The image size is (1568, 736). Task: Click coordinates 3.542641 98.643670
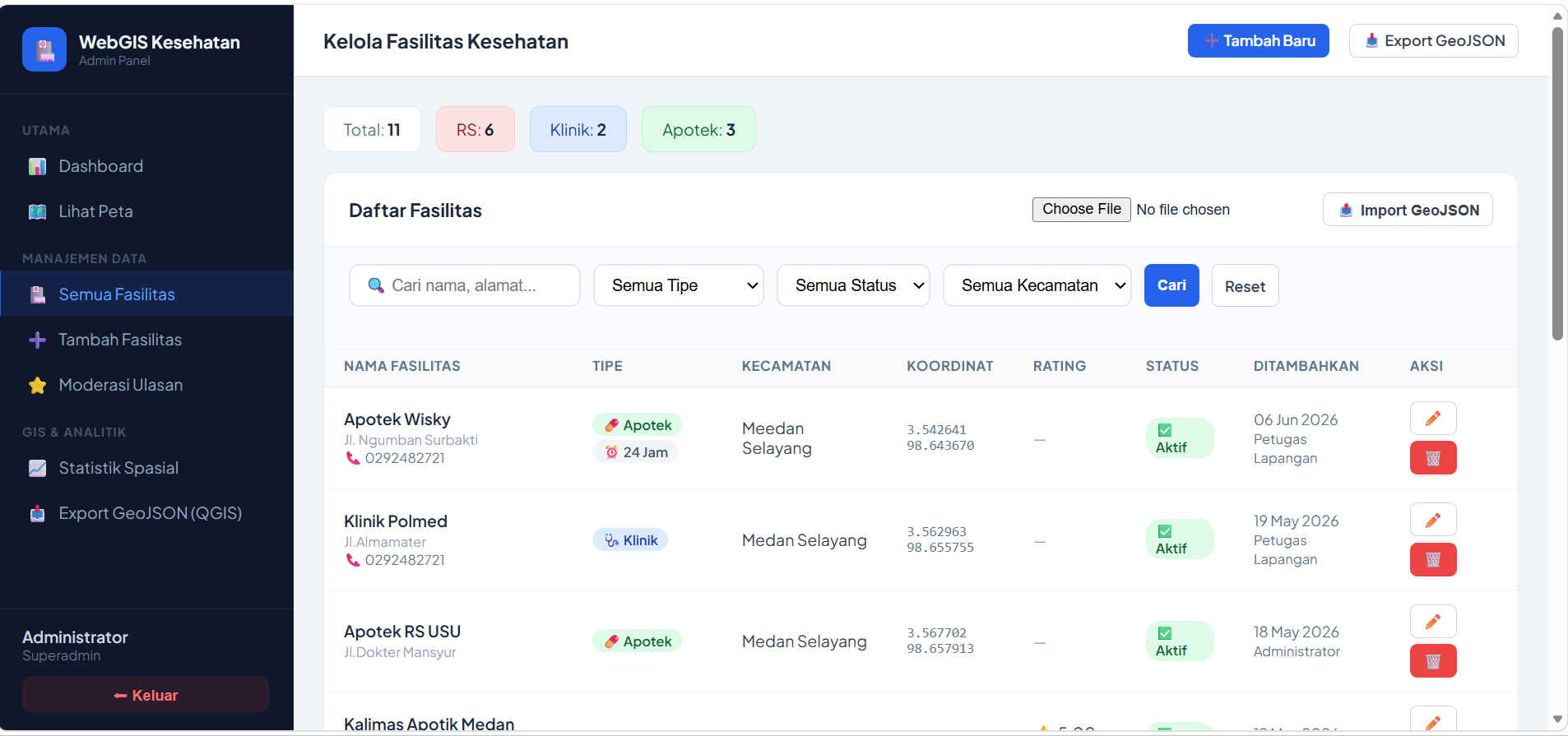940,437
